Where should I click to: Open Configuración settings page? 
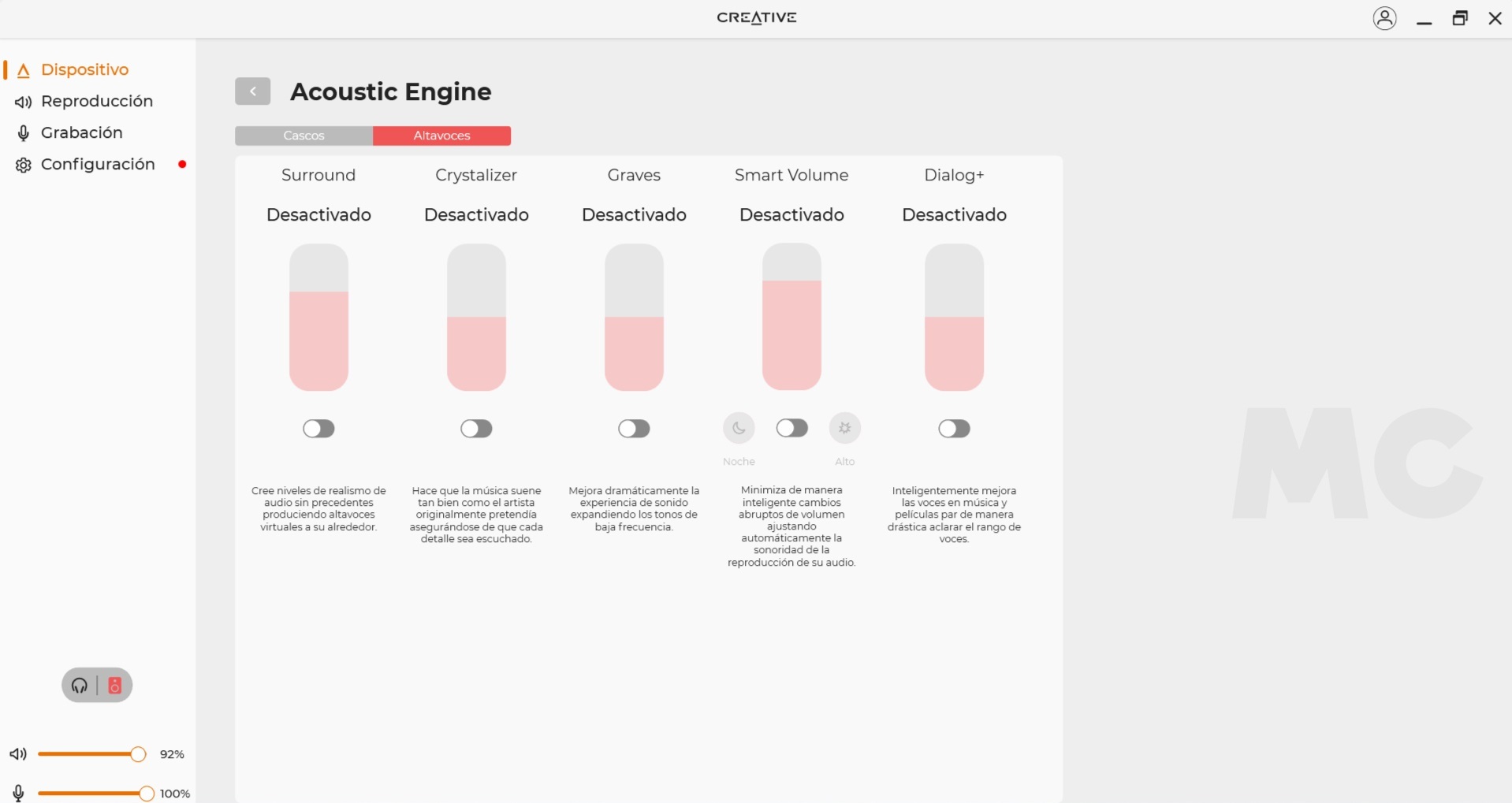(x=97, y=164)
